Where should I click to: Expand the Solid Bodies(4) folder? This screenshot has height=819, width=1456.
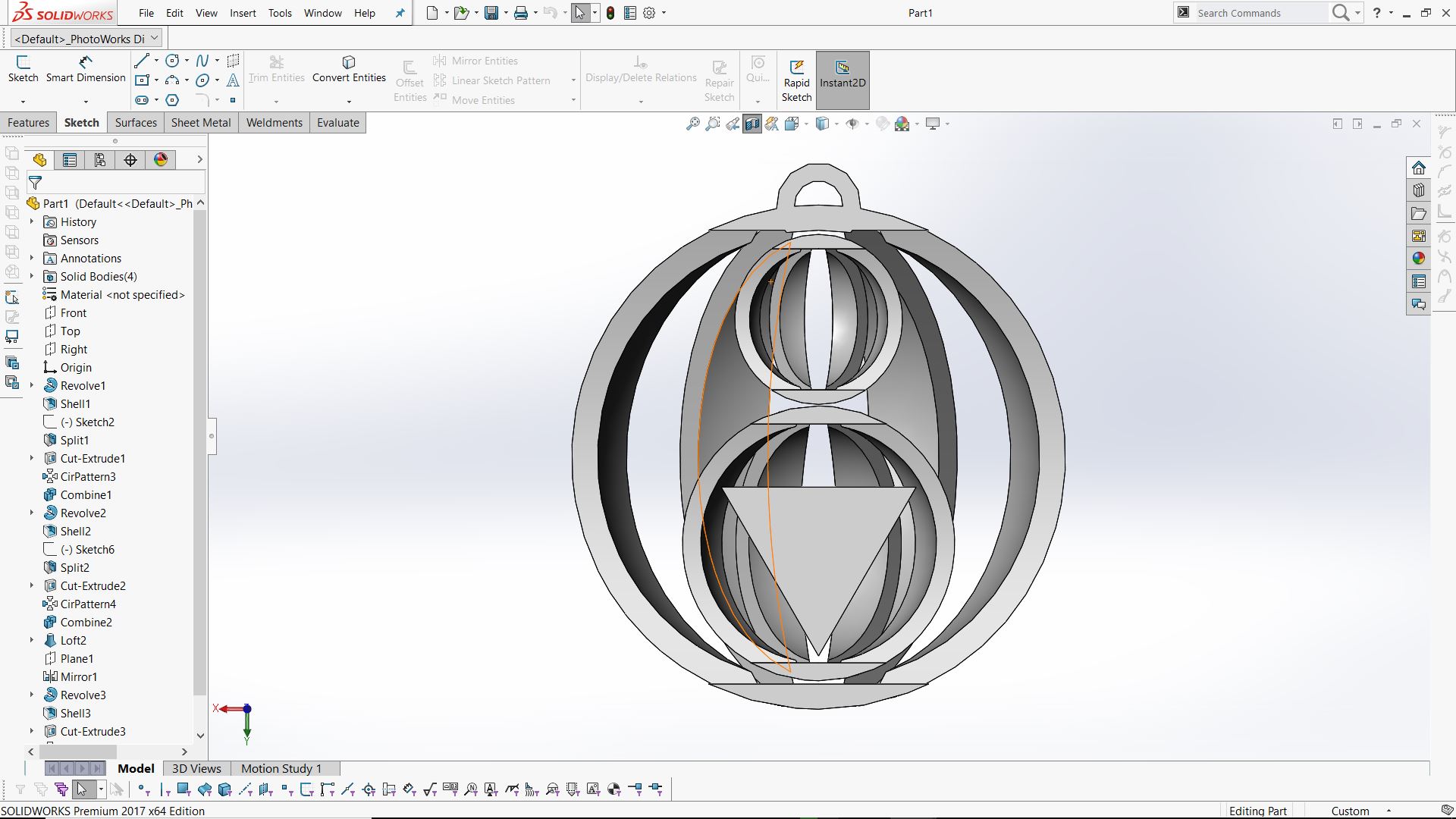click(x=32, y=276)
